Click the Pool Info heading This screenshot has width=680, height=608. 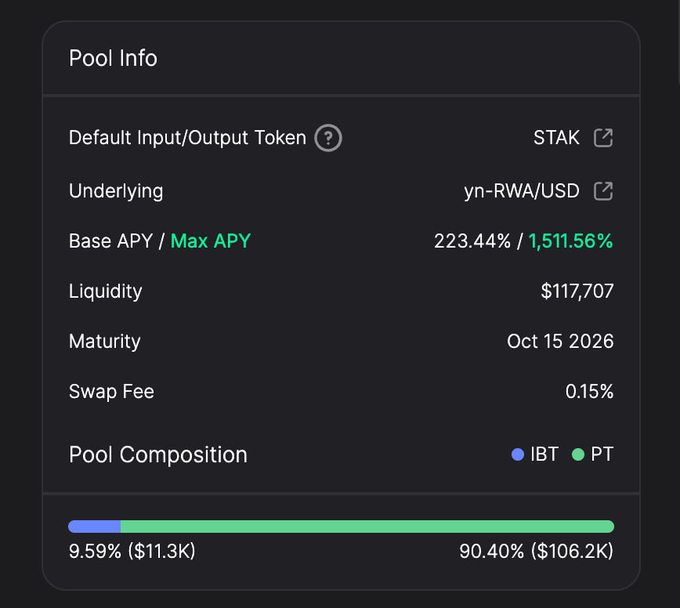113,58
